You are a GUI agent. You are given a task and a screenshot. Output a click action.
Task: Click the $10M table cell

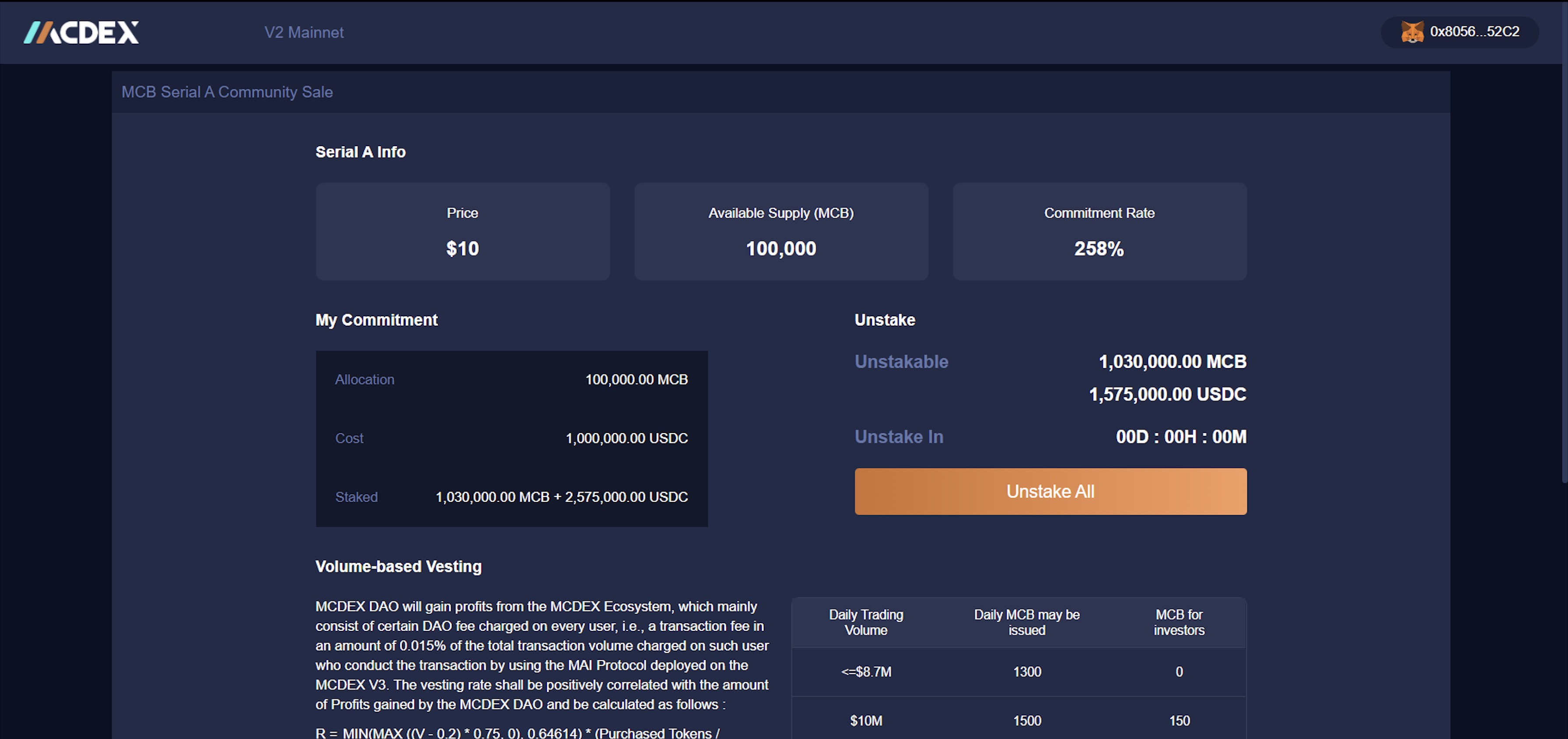coord(866,721)
